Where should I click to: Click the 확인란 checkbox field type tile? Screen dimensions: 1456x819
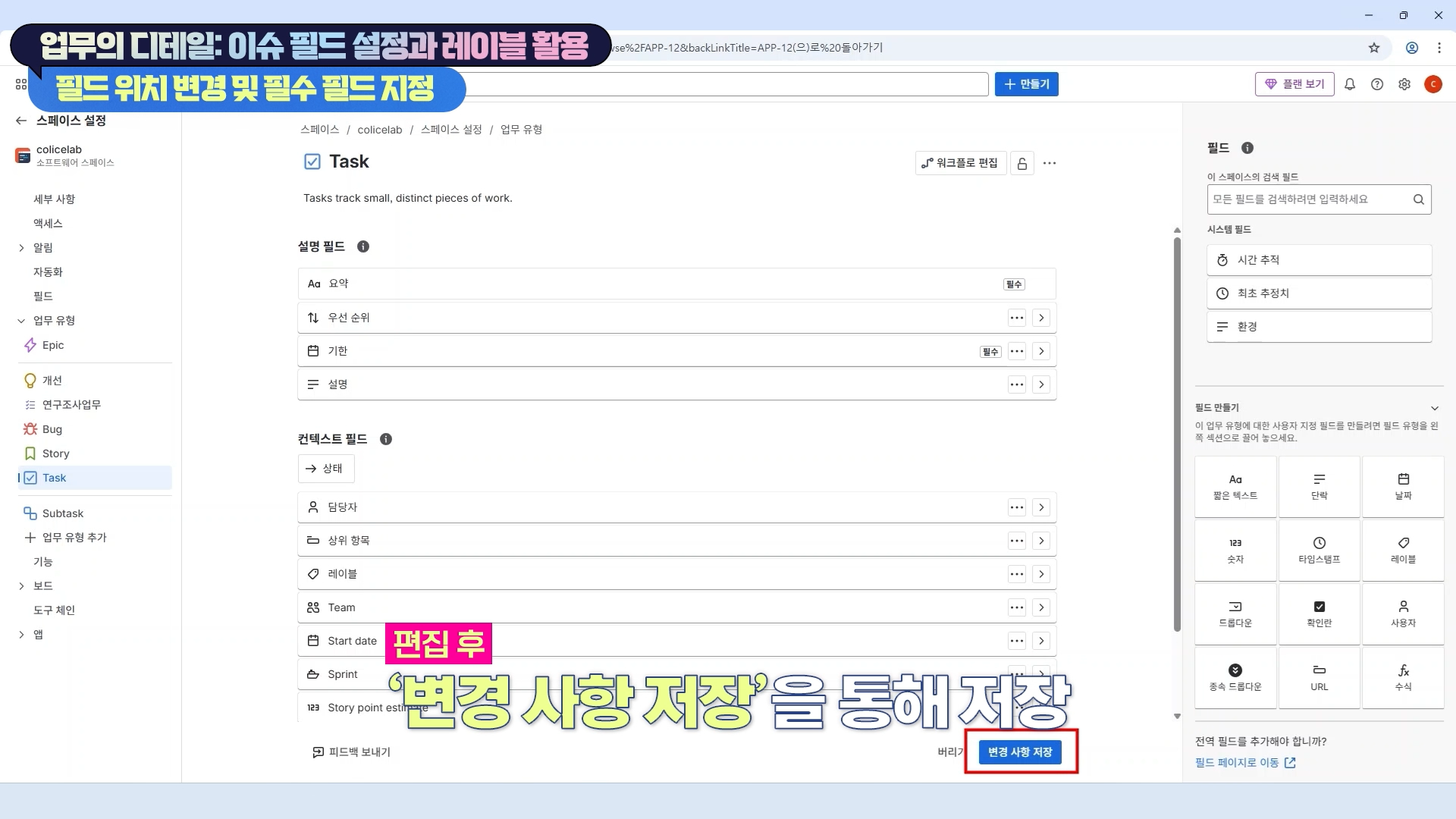point(1319,613)
